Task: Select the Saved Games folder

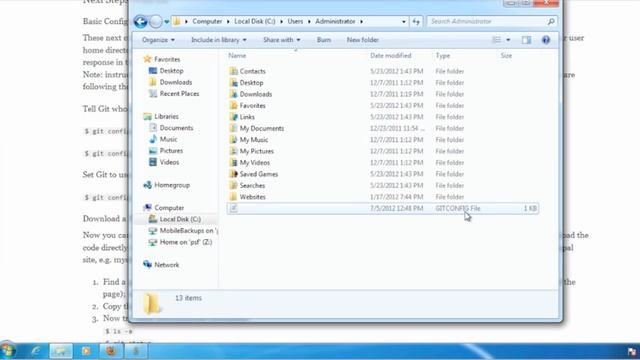Action: click(x=258, y=174)
